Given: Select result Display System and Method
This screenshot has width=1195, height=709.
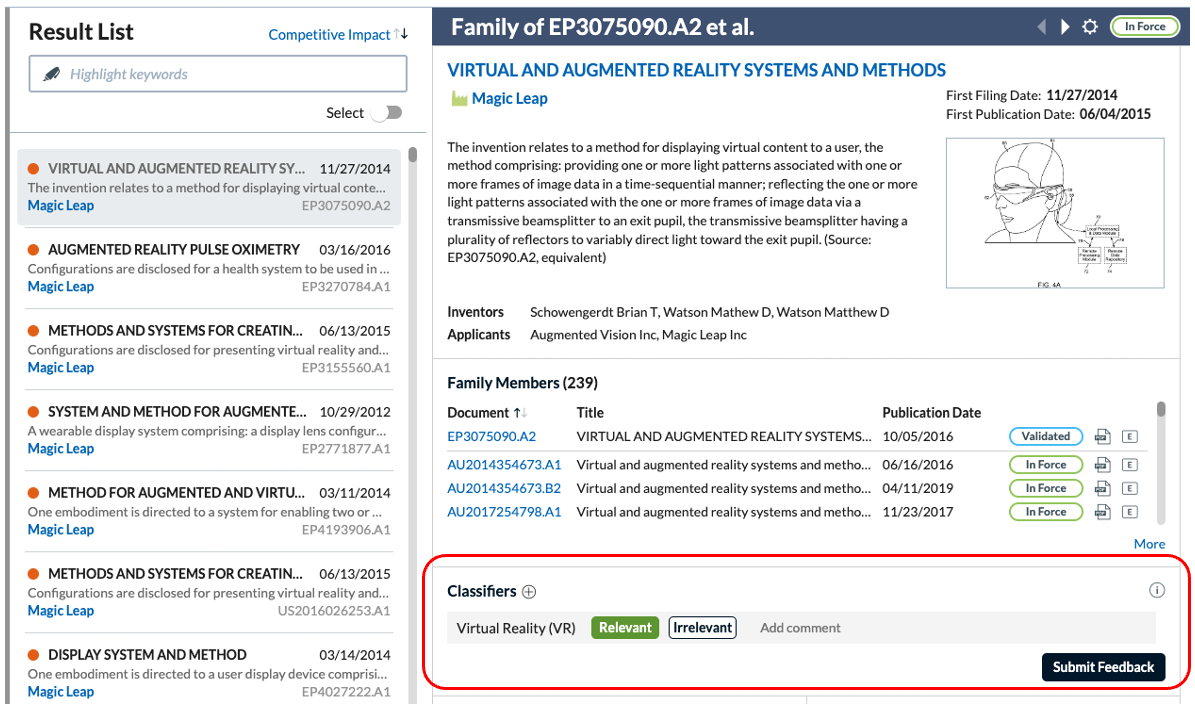Looking at the screenshot, I should coord(209,673).
